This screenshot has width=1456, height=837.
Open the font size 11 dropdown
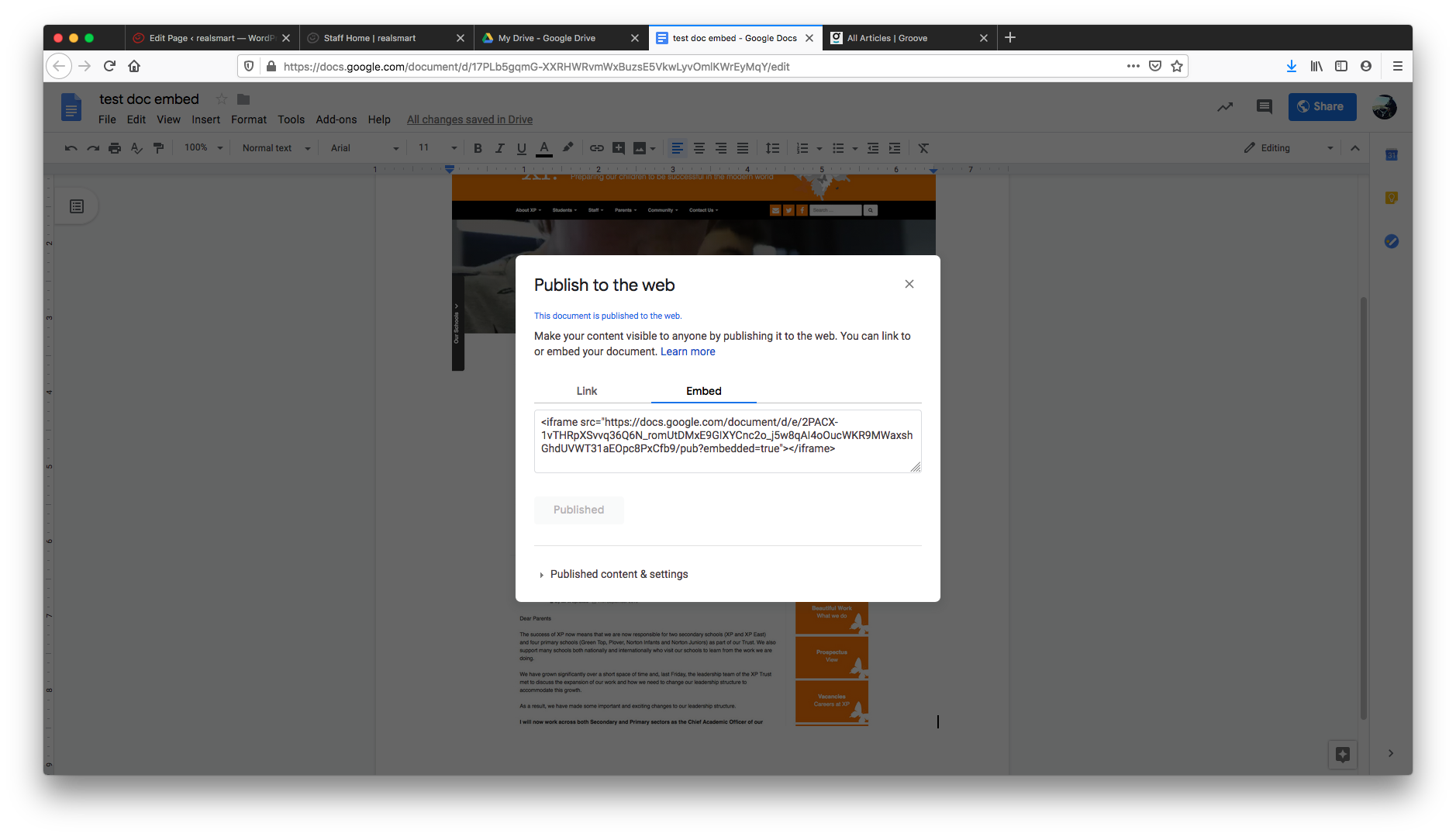pyautogui.click(x=437, y=148)
